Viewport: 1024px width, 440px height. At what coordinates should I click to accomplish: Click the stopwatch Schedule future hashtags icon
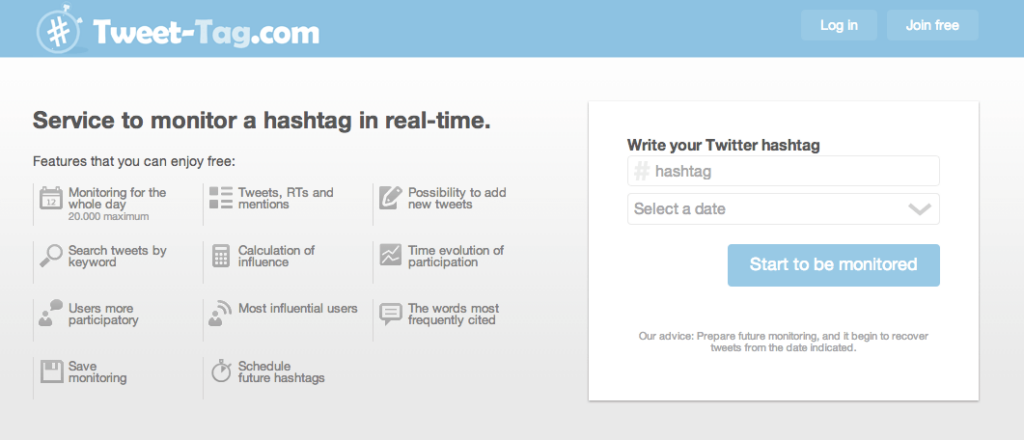[x=221, y=370]
